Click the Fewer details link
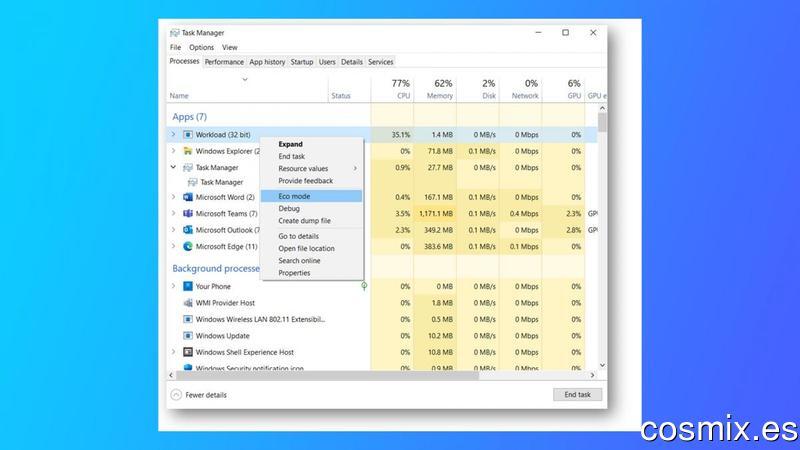This screenshot has width=800, height=450. 206,395
